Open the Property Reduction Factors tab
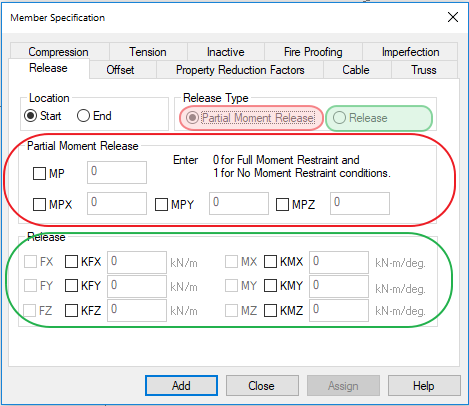The image size is (469, 406). (240, 70)
